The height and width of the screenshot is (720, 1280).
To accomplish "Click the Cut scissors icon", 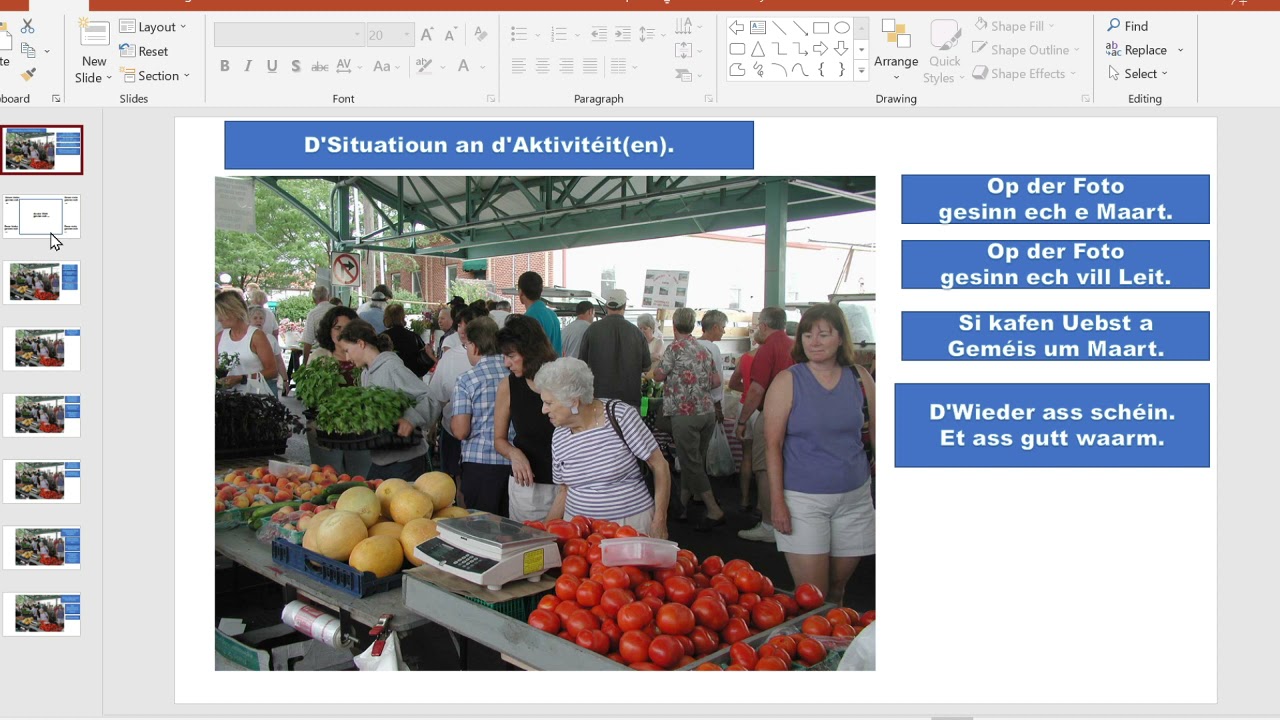I will [27, 26].
